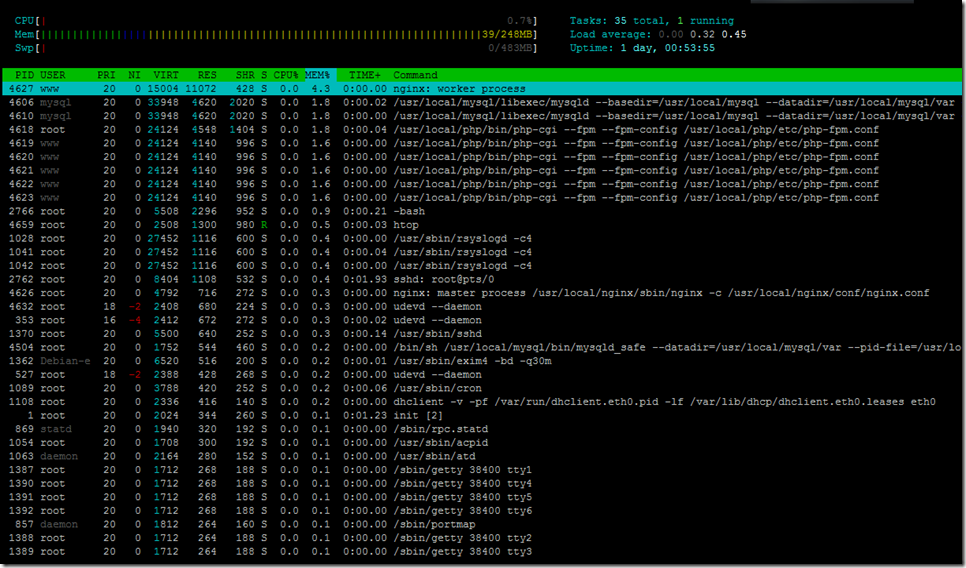Select the sshd: root@pts/0 row

482,279
